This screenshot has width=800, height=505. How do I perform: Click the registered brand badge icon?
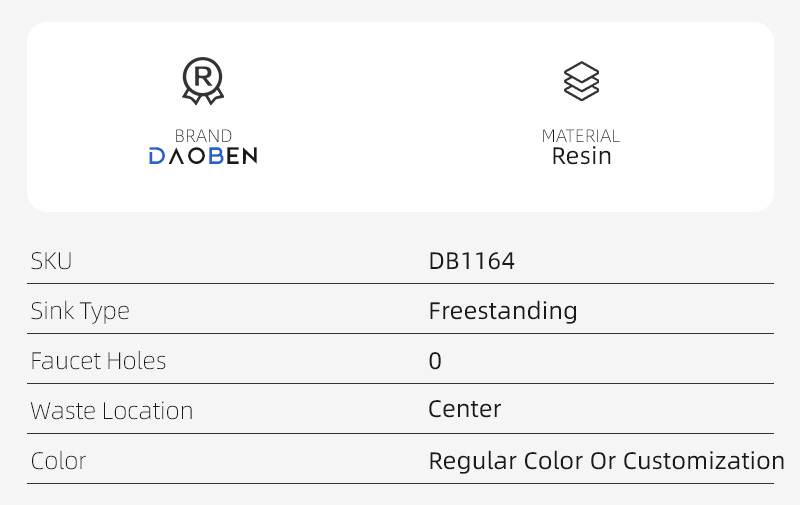(x=203, y=81)
